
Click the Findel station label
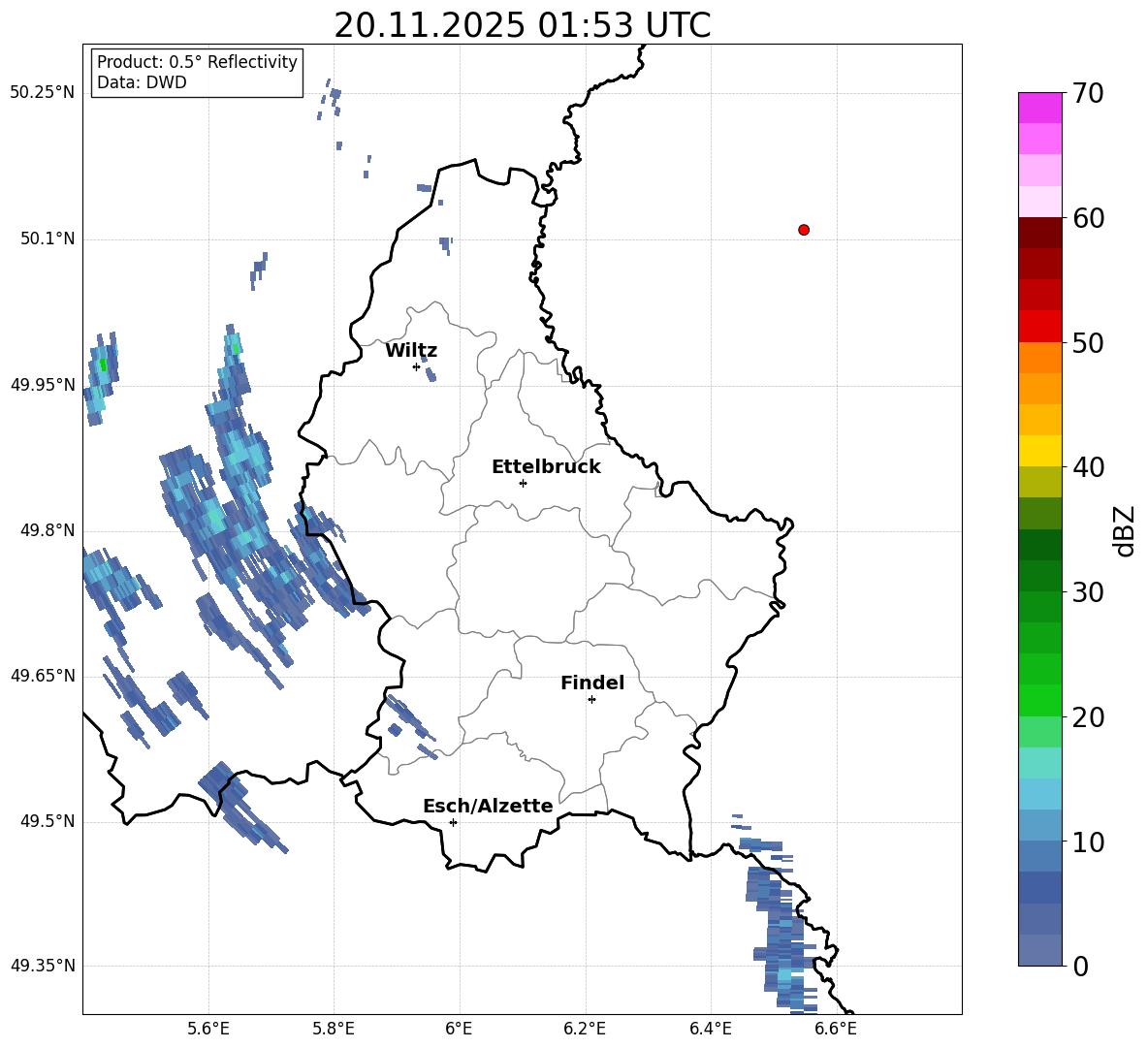tap(591, 683)
